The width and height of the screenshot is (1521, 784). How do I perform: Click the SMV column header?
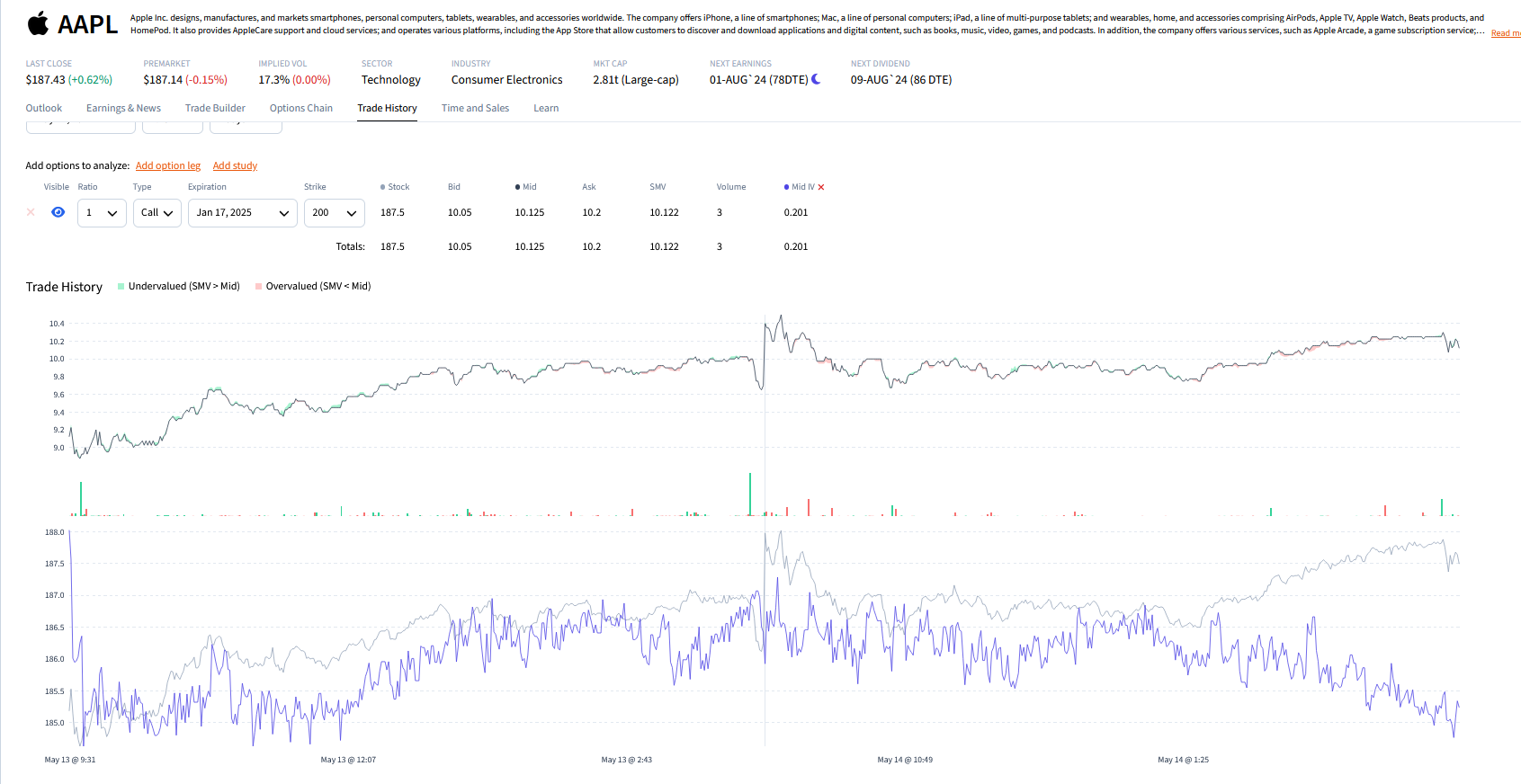click(658, 187)
